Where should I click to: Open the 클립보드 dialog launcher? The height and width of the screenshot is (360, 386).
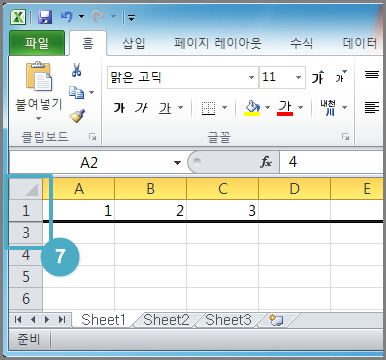[92, 136]
